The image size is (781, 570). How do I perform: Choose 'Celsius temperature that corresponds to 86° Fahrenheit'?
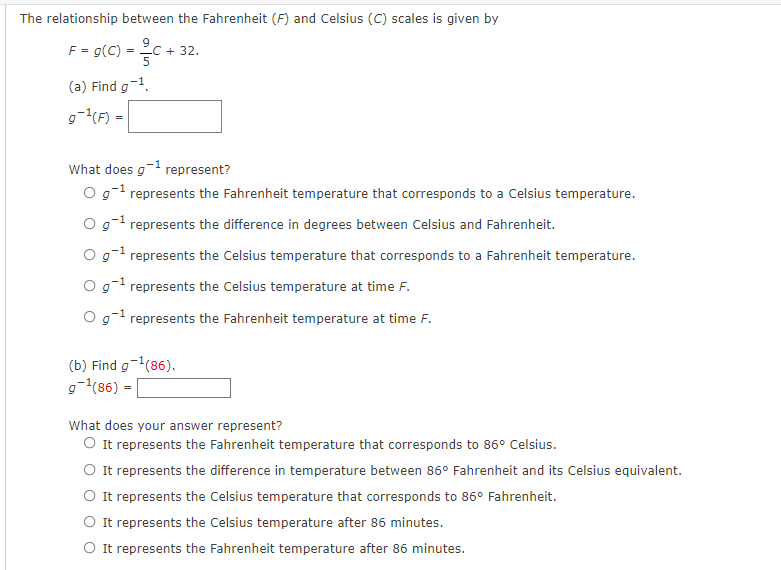point(91,496)
